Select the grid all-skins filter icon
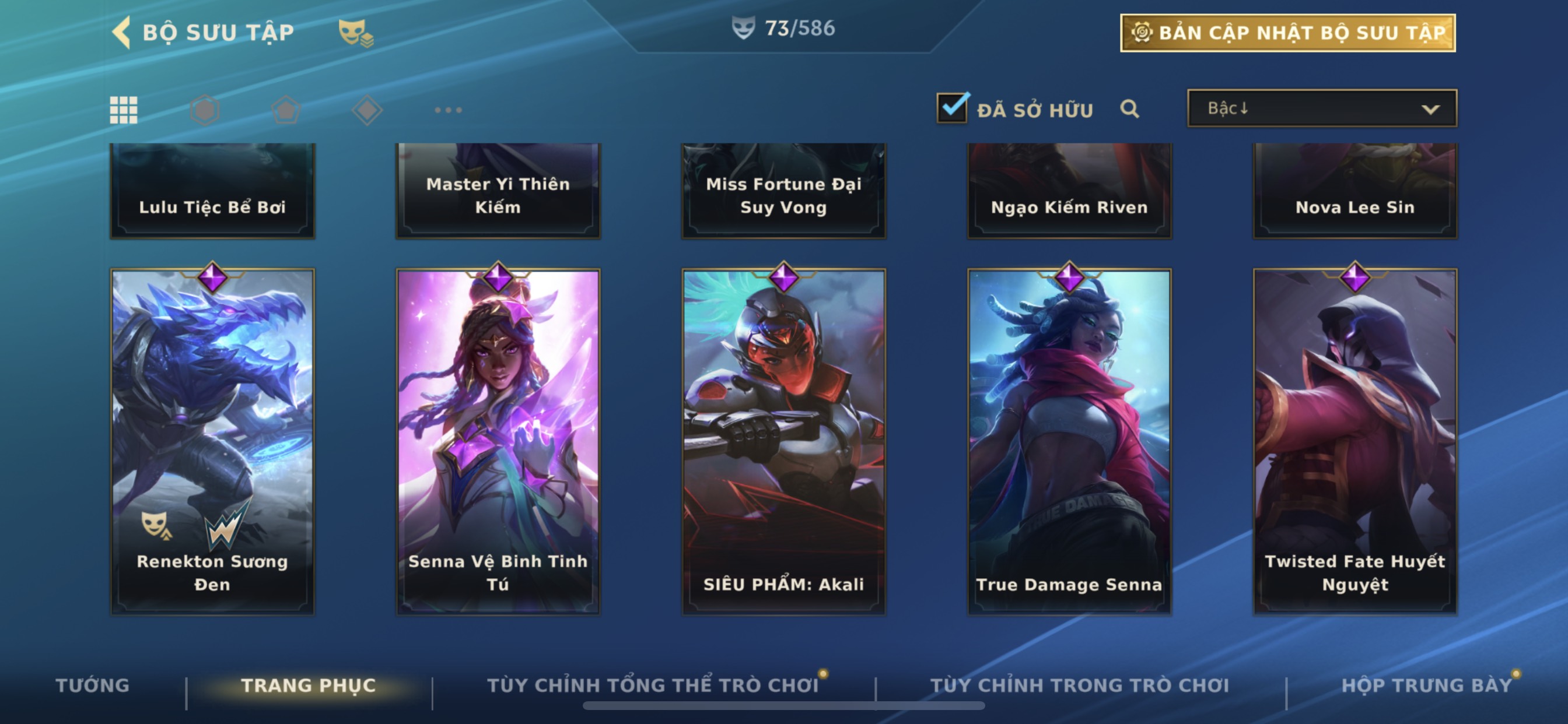This screenshot has height=724, width=1568. (124, 110)
